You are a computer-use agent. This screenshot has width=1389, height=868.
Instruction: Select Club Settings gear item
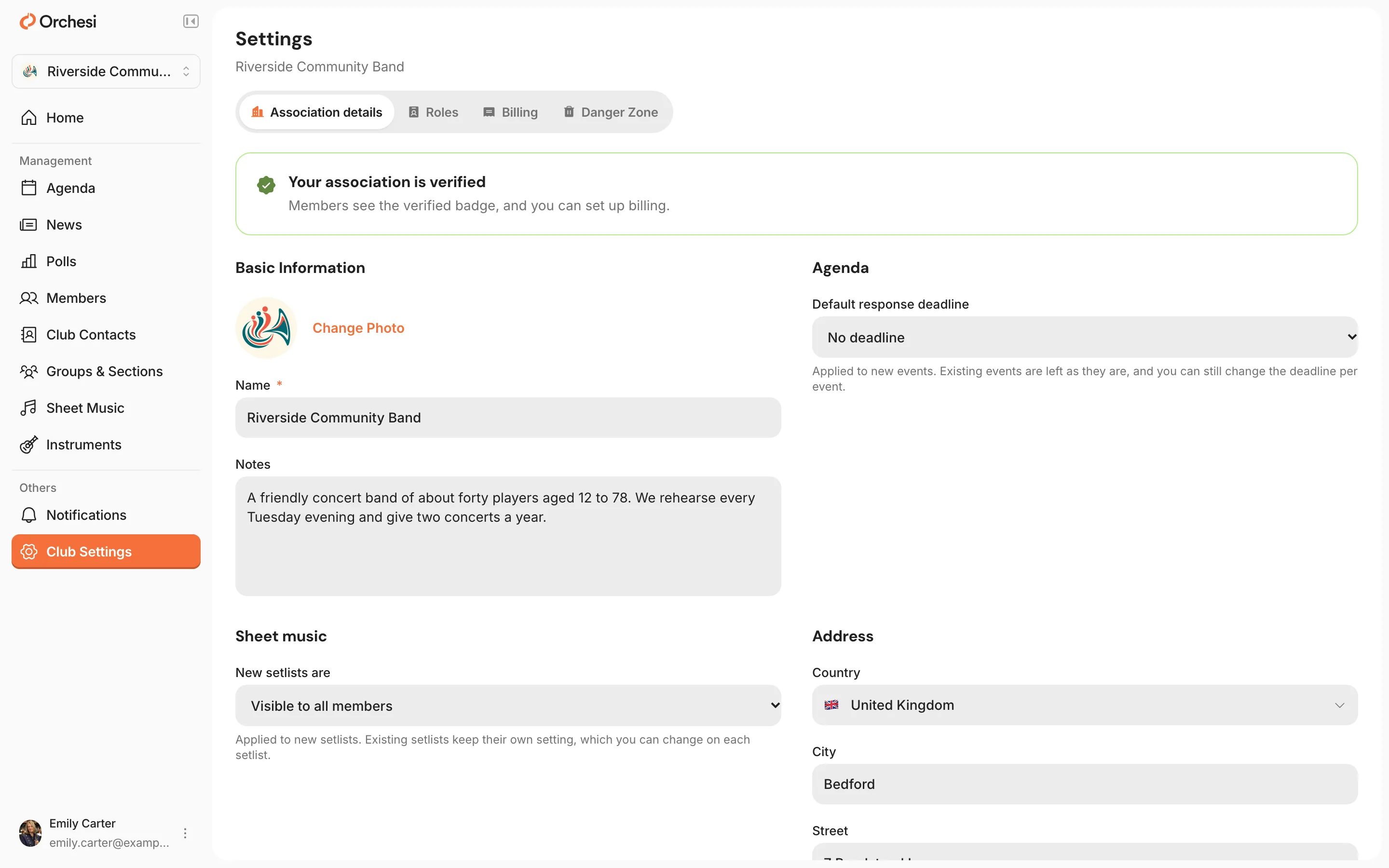click(x=106, y=552)
